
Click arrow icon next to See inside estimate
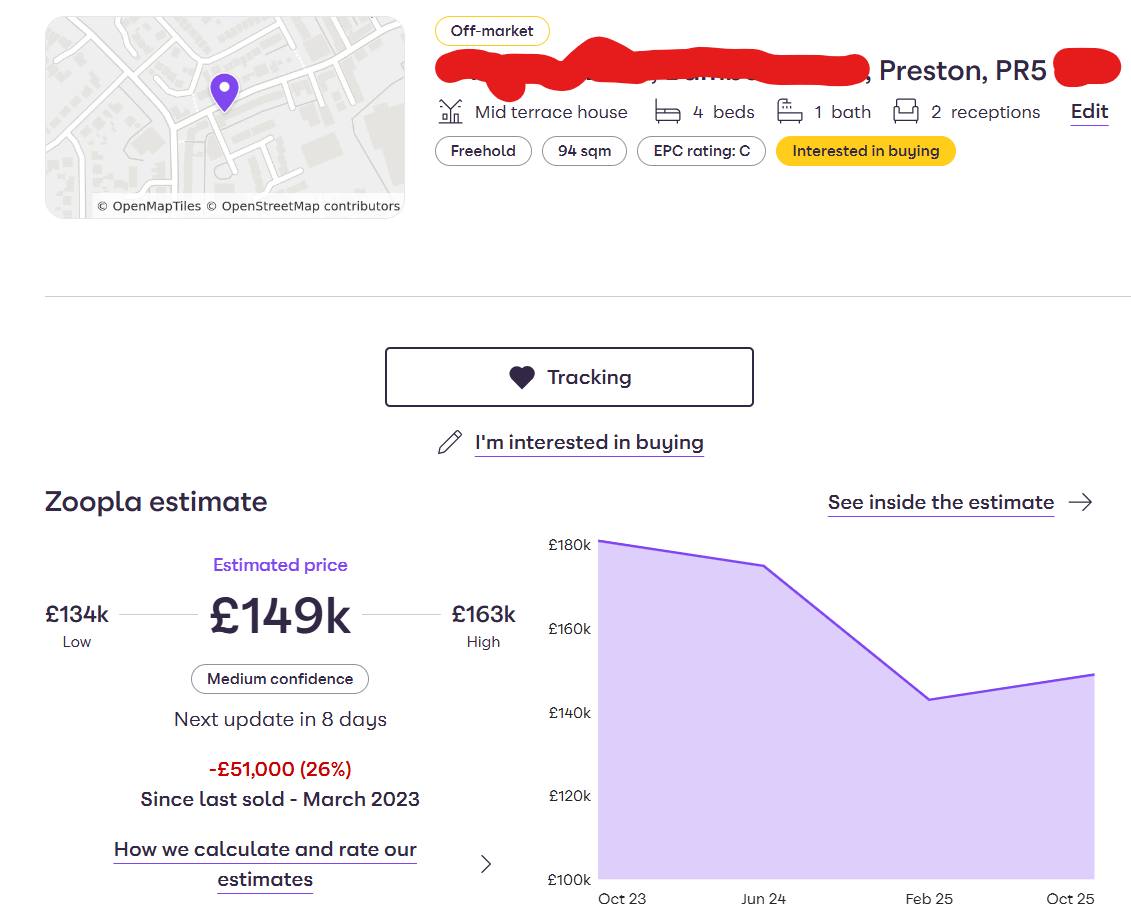(x=1080, y=502)
